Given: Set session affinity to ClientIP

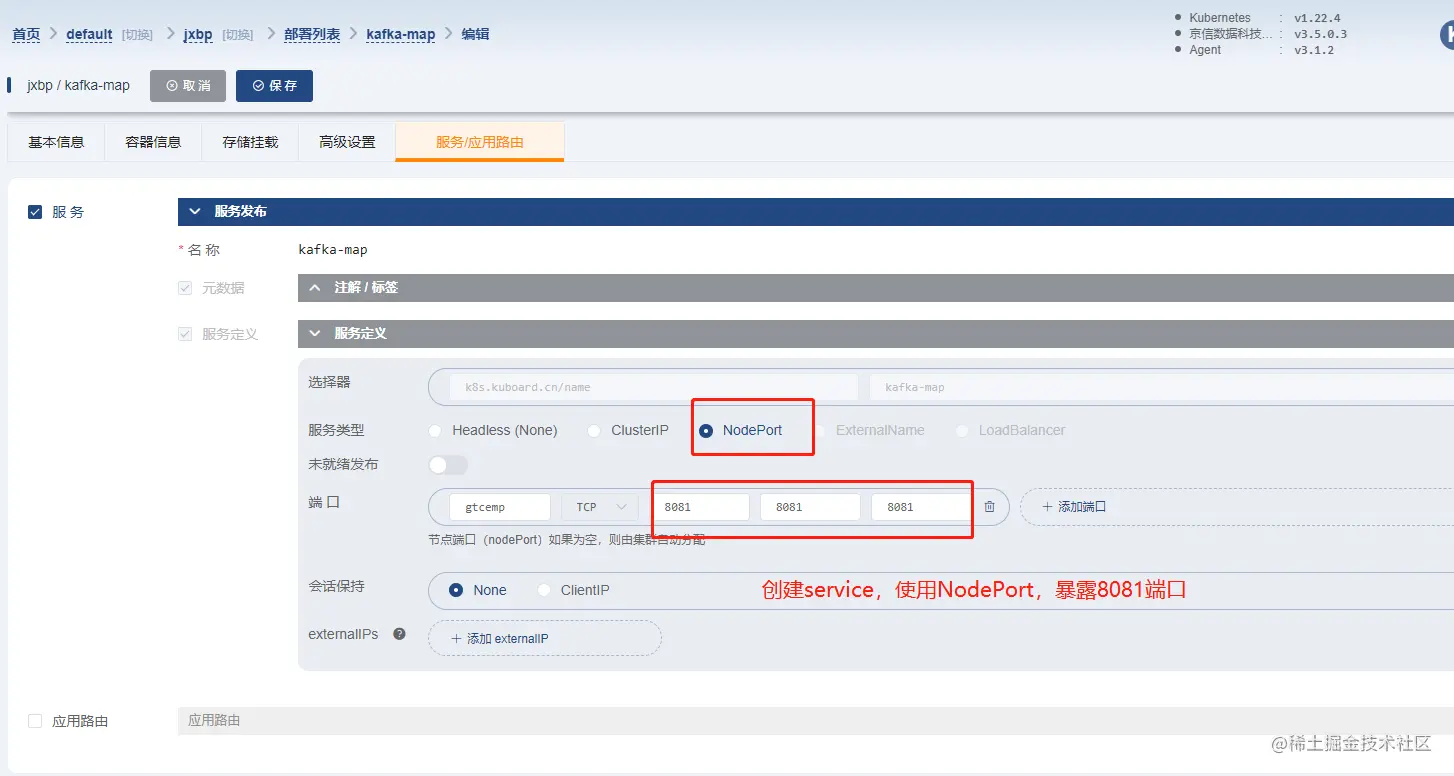Looking at the screenshot, I should tap(544, 590).
